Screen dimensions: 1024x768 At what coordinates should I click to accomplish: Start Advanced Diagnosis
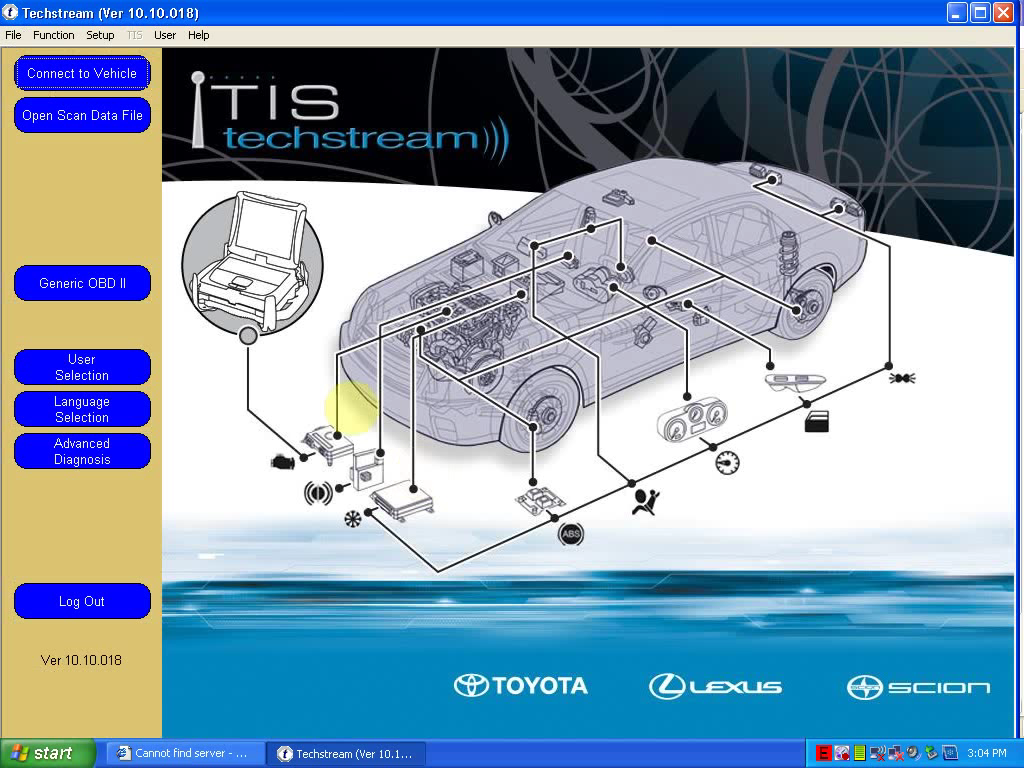tap(82, 451)
